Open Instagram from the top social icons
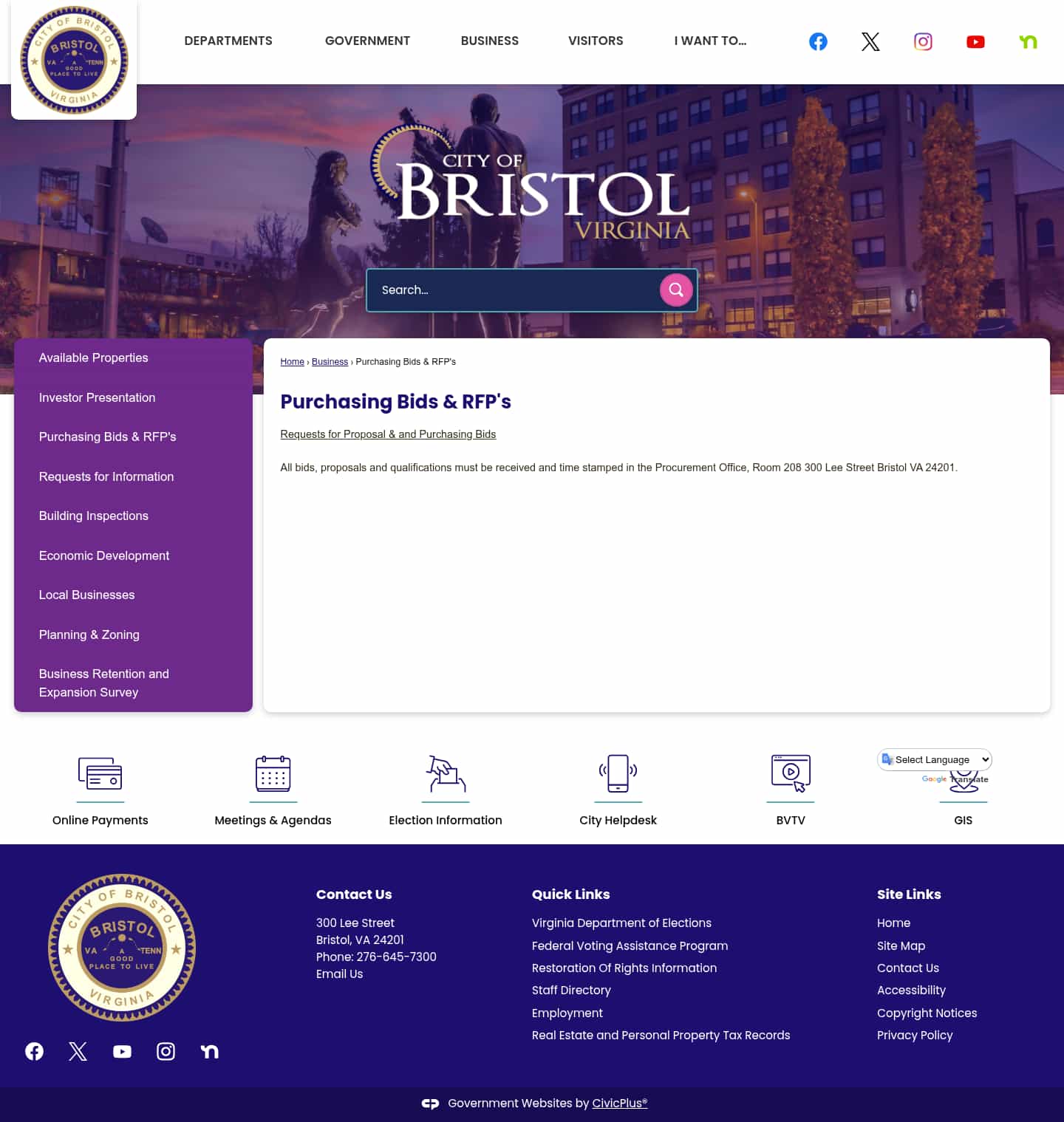 tap(923, 41)
